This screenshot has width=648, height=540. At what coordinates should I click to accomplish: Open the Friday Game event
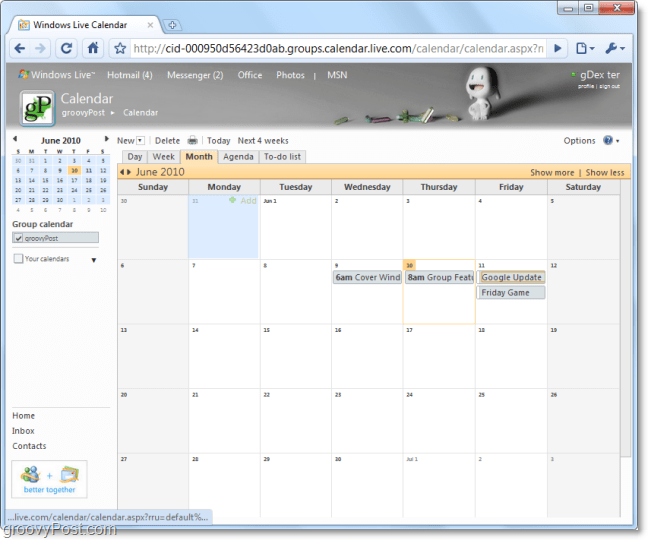click(x=511, y=293)
